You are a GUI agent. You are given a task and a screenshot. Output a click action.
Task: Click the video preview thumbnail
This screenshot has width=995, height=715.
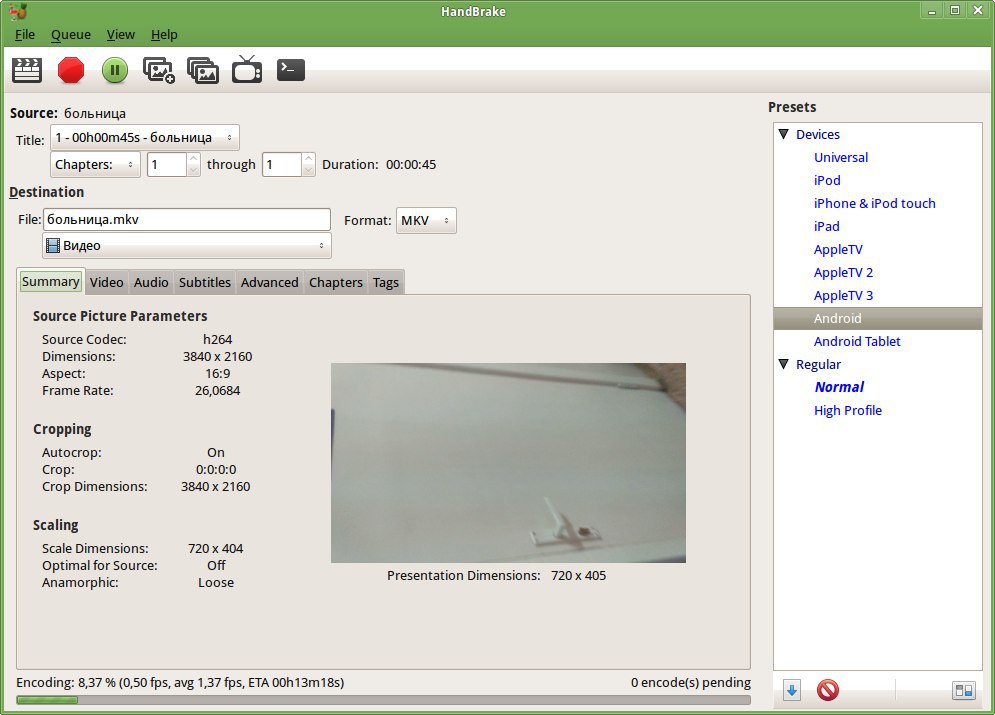point(508,462)
